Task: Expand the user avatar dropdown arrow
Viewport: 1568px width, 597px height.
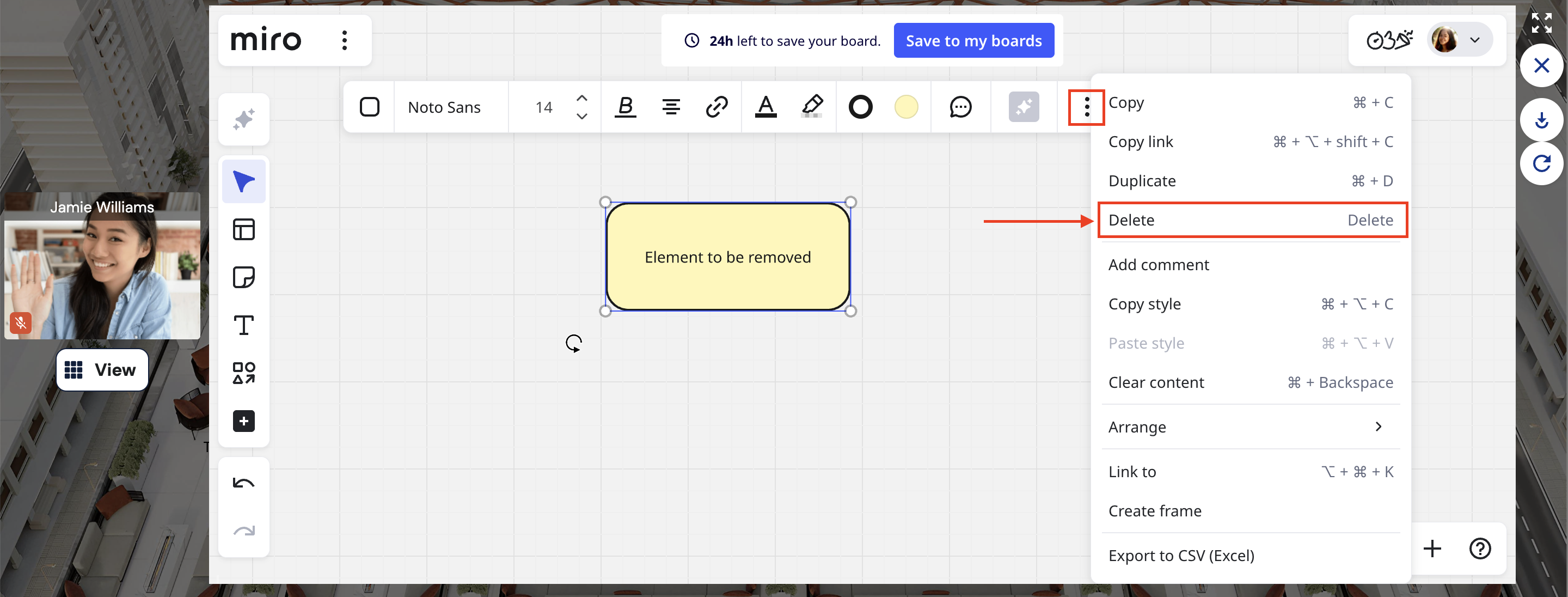Action: (x=1474, y=41)
